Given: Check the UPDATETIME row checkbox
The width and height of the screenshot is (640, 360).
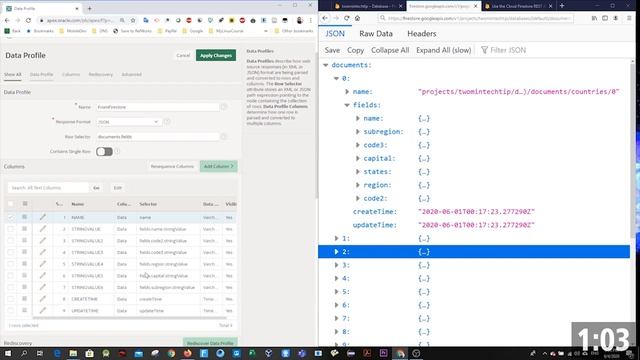Looking at the screenshot, I should click(11, 311).
